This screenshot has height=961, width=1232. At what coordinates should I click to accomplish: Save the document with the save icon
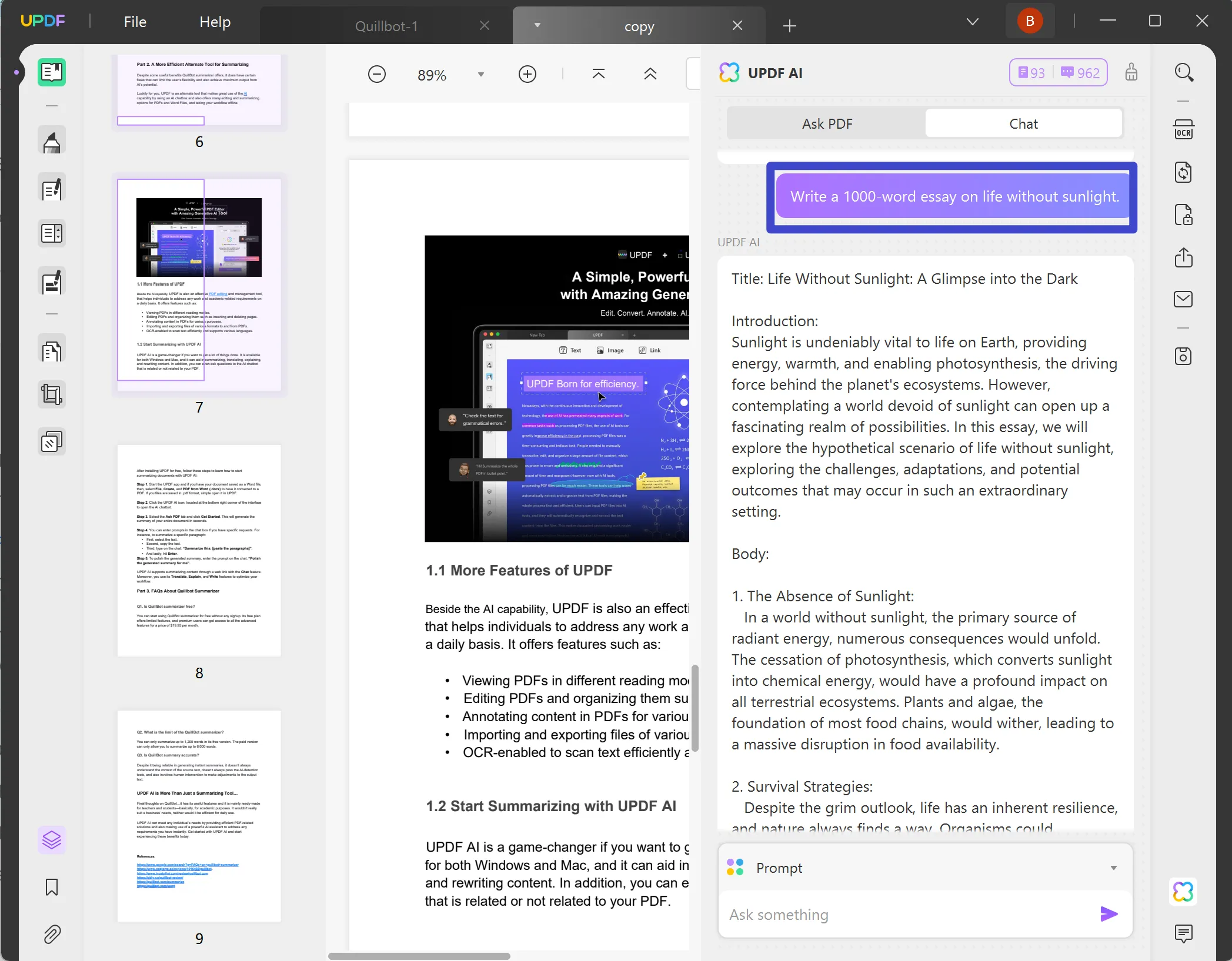[1184, 356]
